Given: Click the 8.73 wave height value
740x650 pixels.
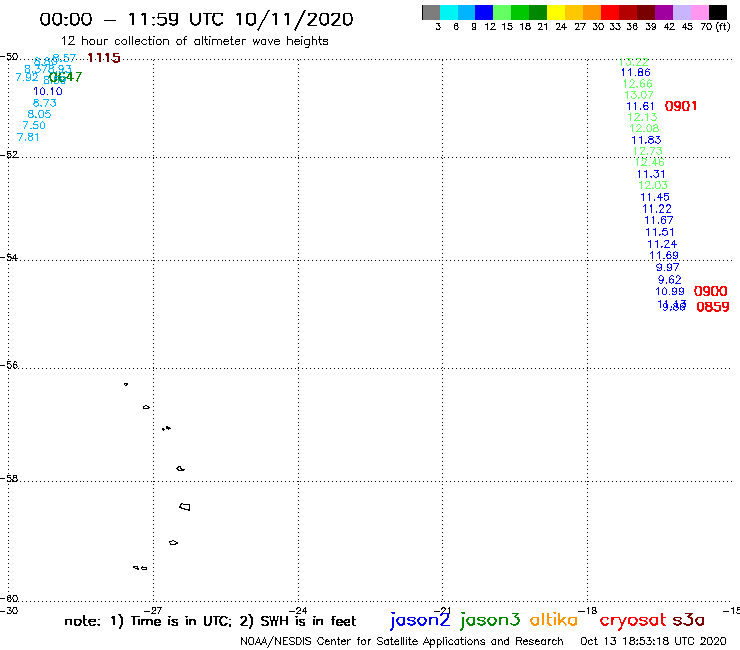Looking at the screenshot, I should click(44, 103).
